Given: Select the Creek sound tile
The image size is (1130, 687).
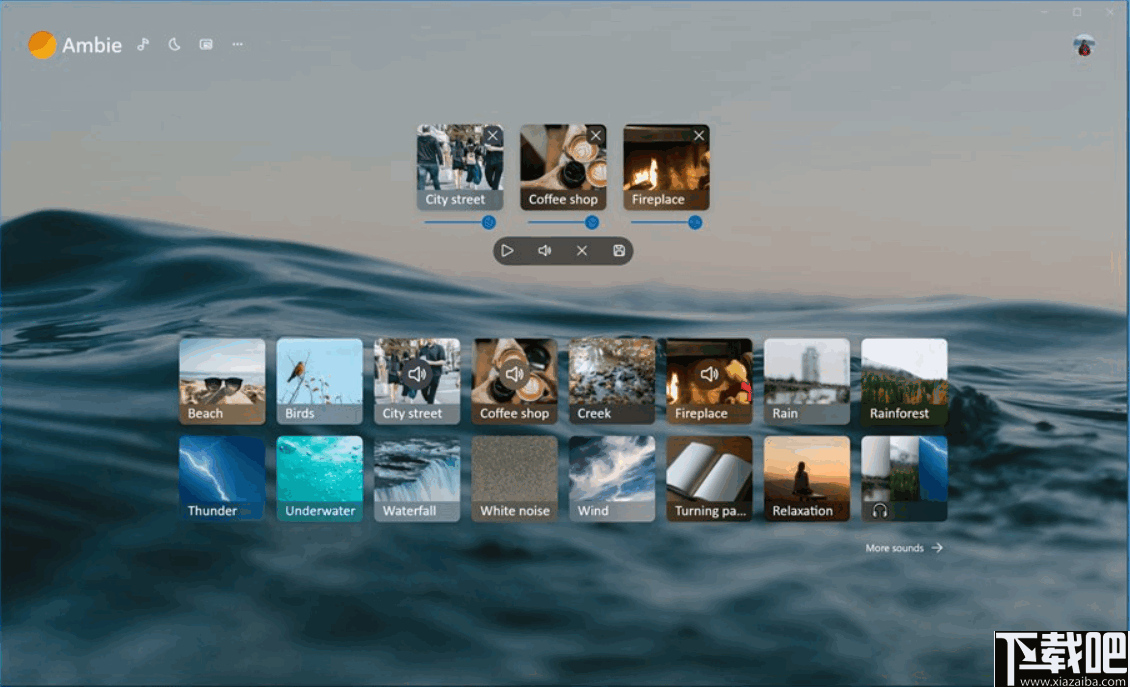Looking at the screenshot, I should 612,381.
